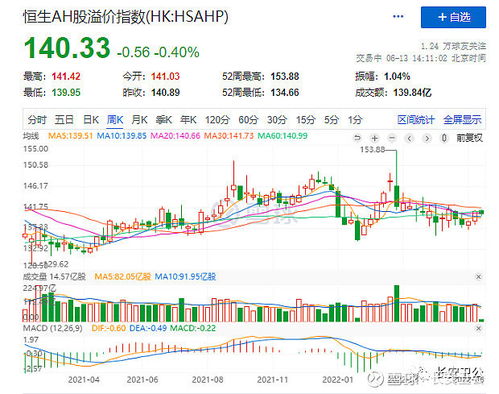Viewport: 499px width, 394px height.
Task: Click the crosshair toggle icon beside 前复权
Action: pyautogui.click(x=444, y=138)
